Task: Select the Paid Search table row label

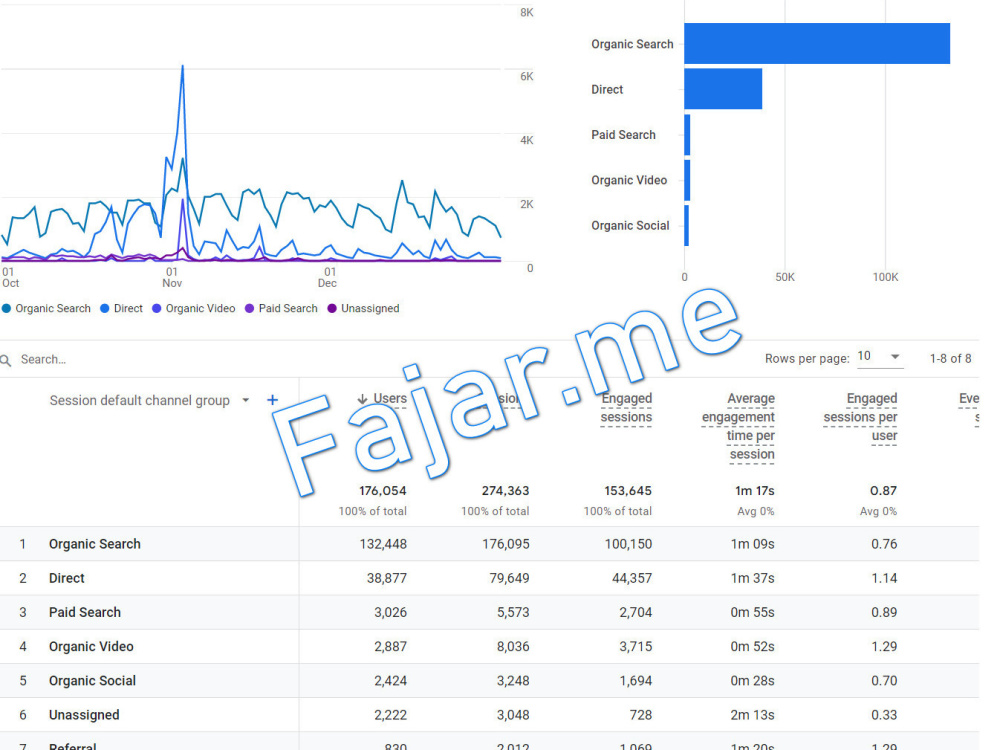Action: click(85, 612)
